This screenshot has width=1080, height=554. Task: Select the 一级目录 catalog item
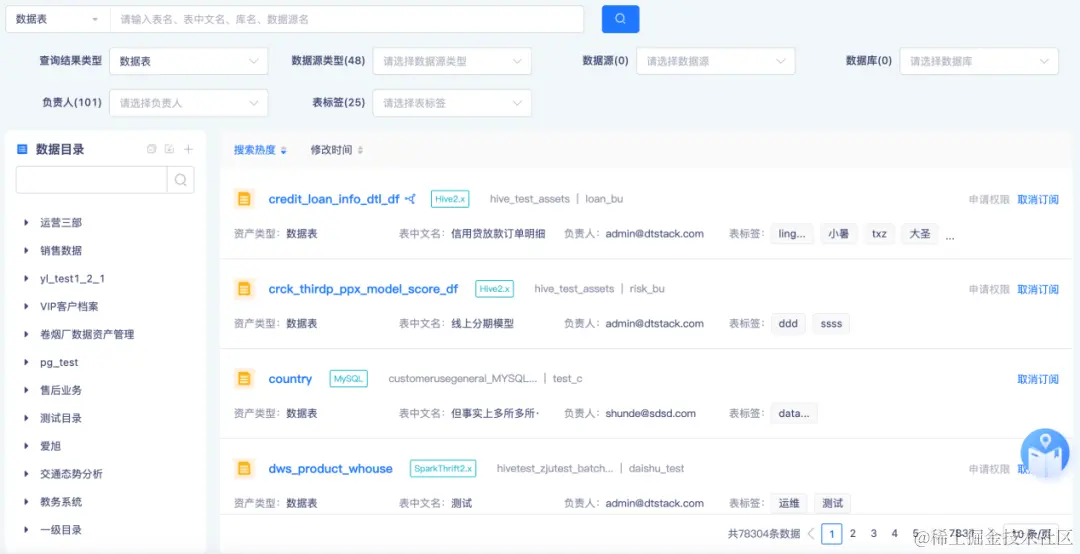(x=61, y=530)
